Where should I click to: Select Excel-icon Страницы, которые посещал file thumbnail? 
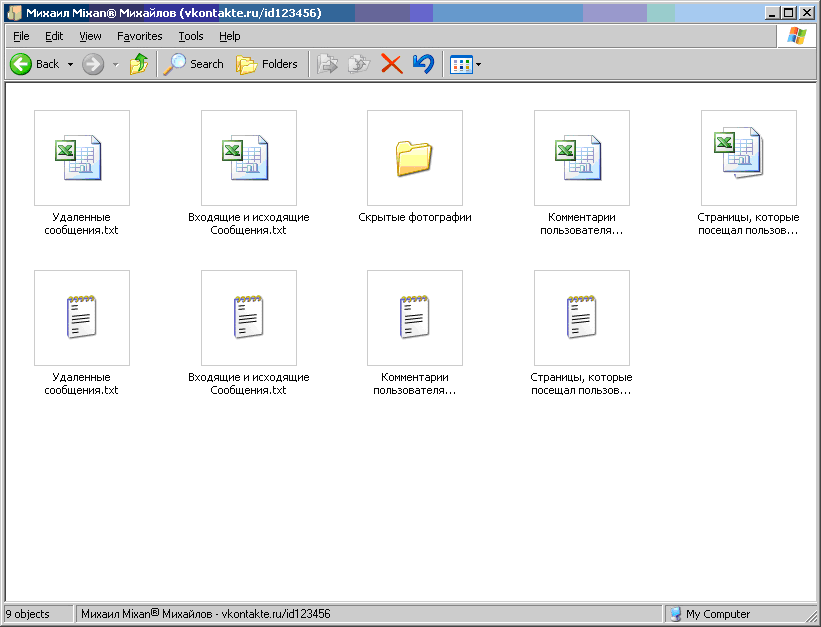pos(749,158)
